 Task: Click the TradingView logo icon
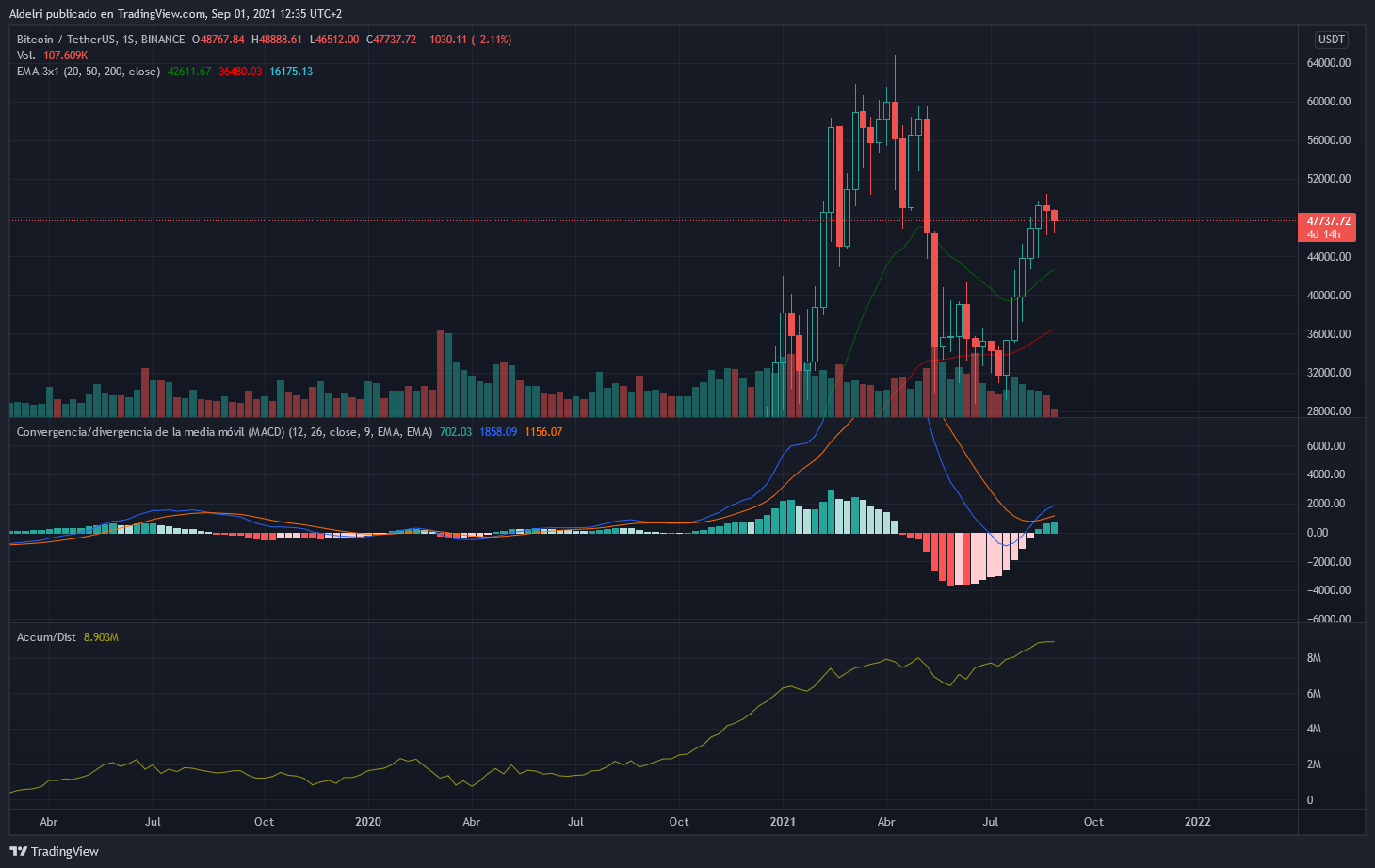18,851
